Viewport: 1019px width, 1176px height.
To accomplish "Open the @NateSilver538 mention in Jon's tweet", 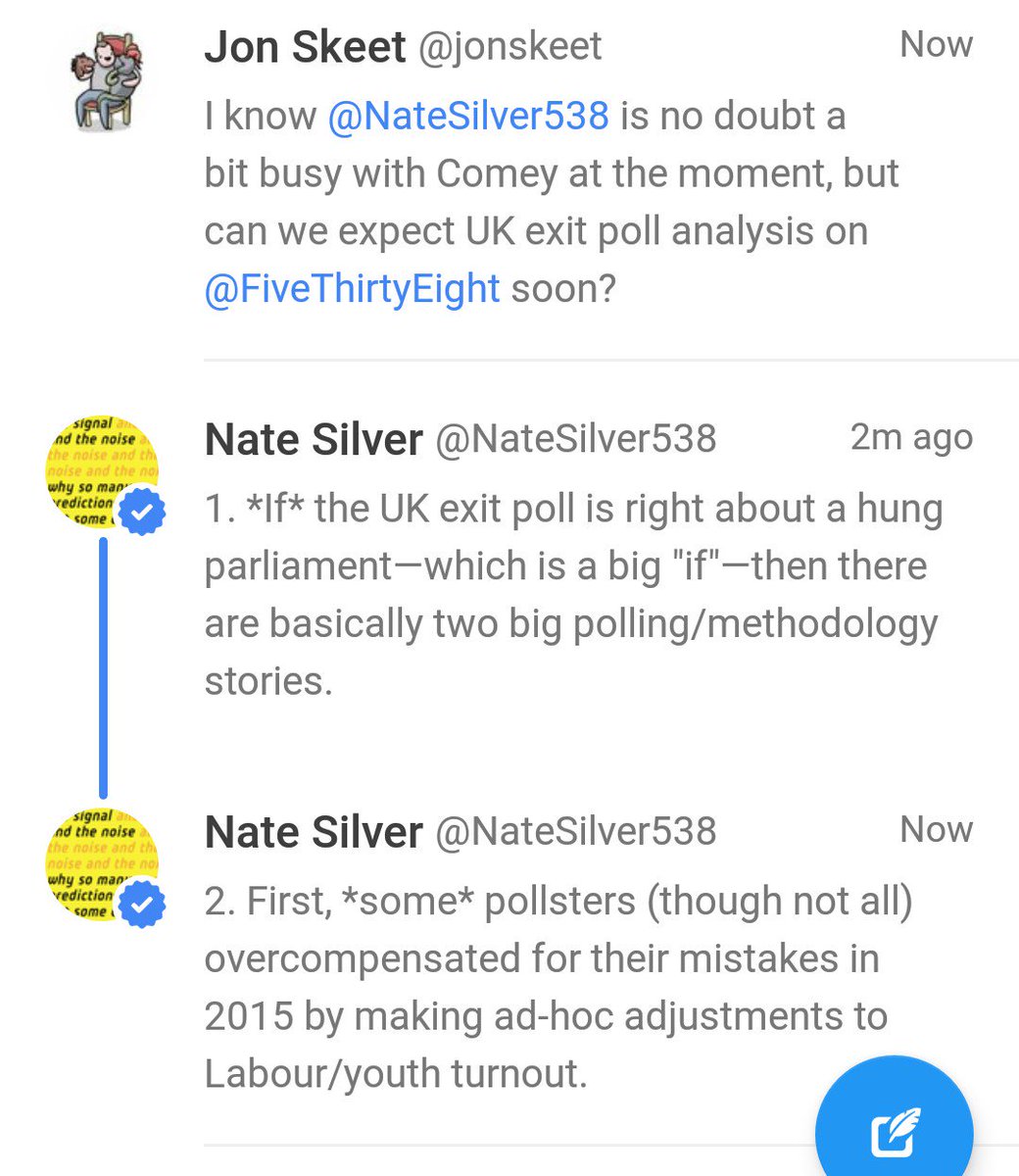I will point(467,117).
